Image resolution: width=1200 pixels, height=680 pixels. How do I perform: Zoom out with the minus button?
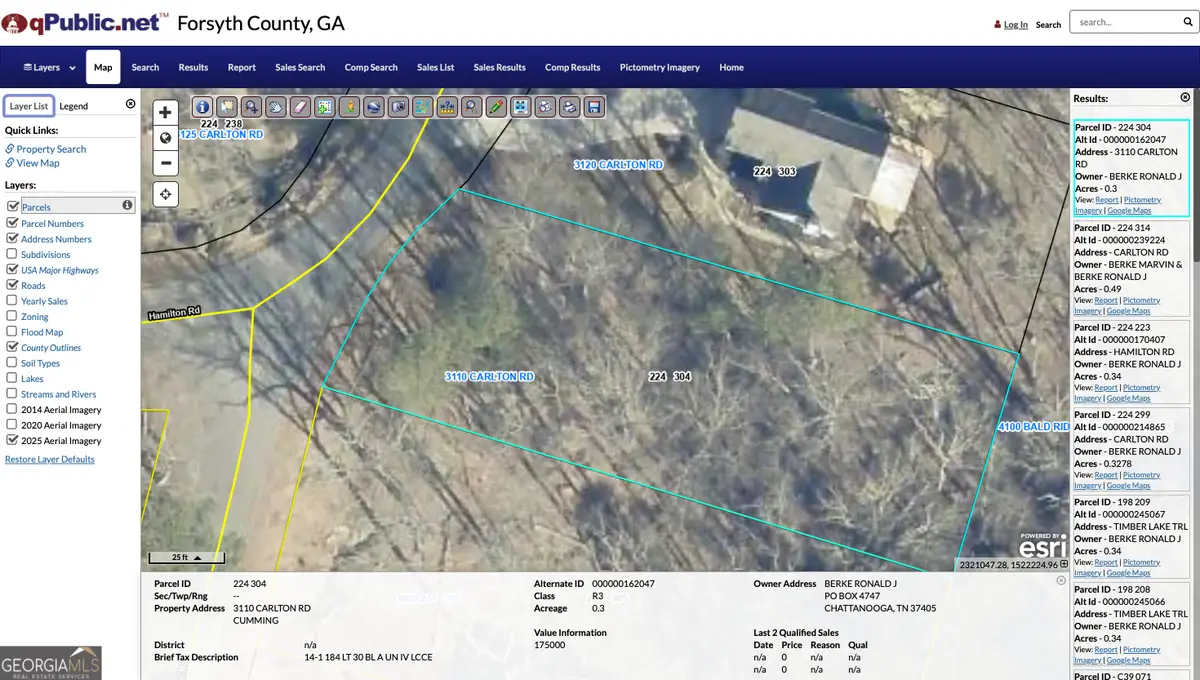click(166, 162)
